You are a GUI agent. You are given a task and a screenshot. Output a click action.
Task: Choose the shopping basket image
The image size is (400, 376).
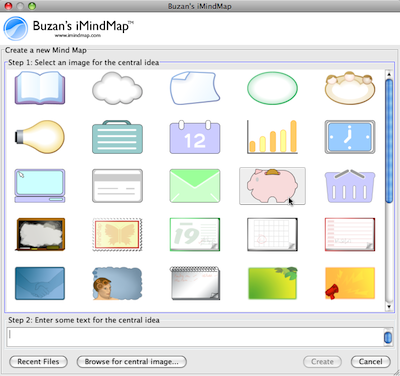coord(350,186)
